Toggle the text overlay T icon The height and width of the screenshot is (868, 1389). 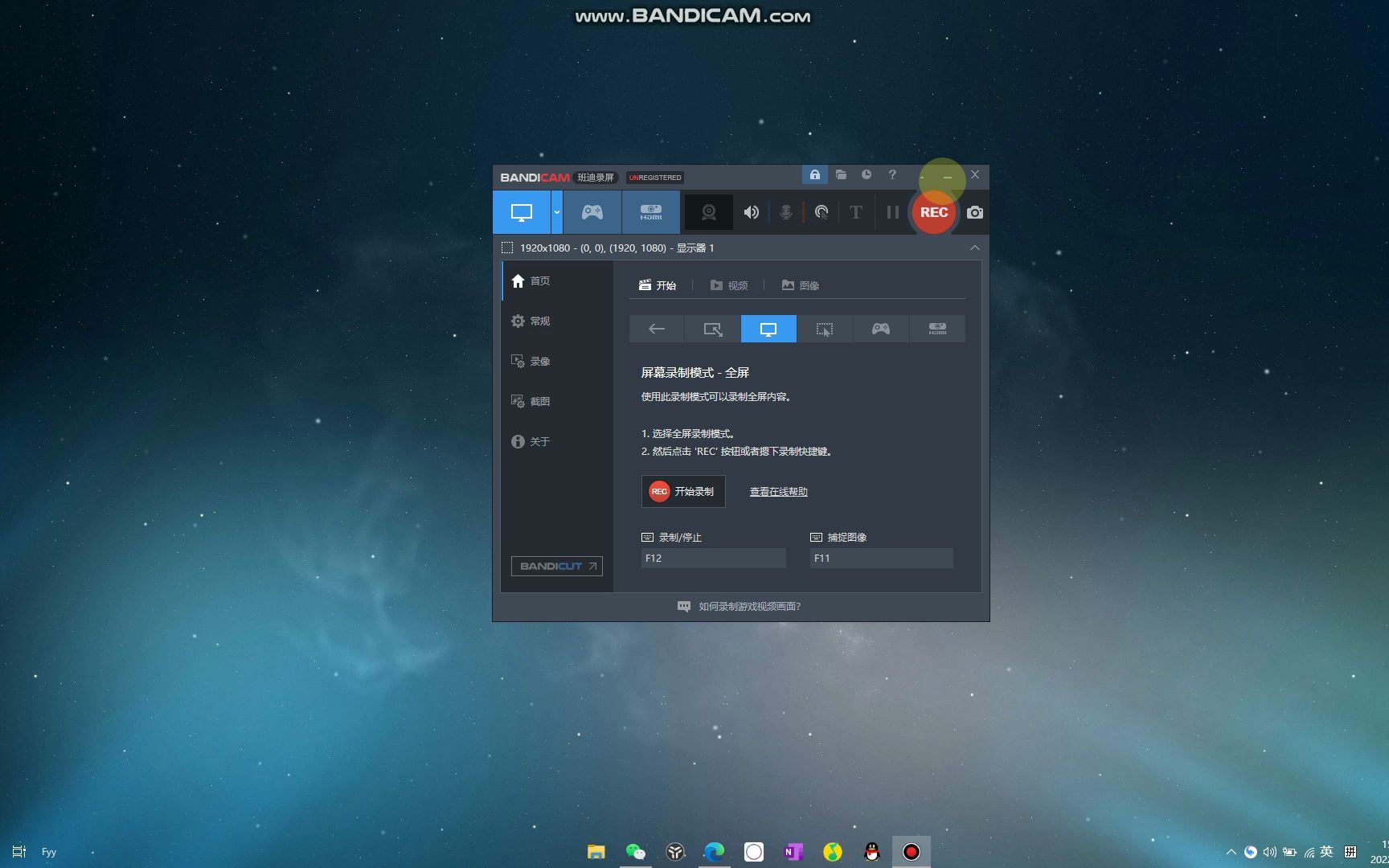pyautogui.click(x=856, y=212)
